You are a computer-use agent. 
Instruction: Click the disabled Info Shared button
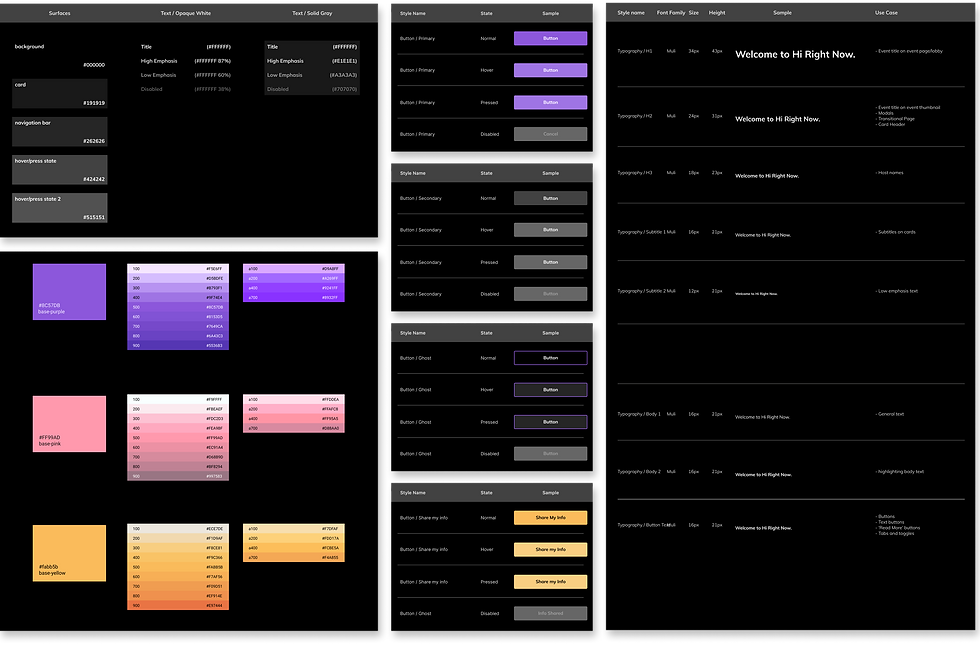pos(550,613)
